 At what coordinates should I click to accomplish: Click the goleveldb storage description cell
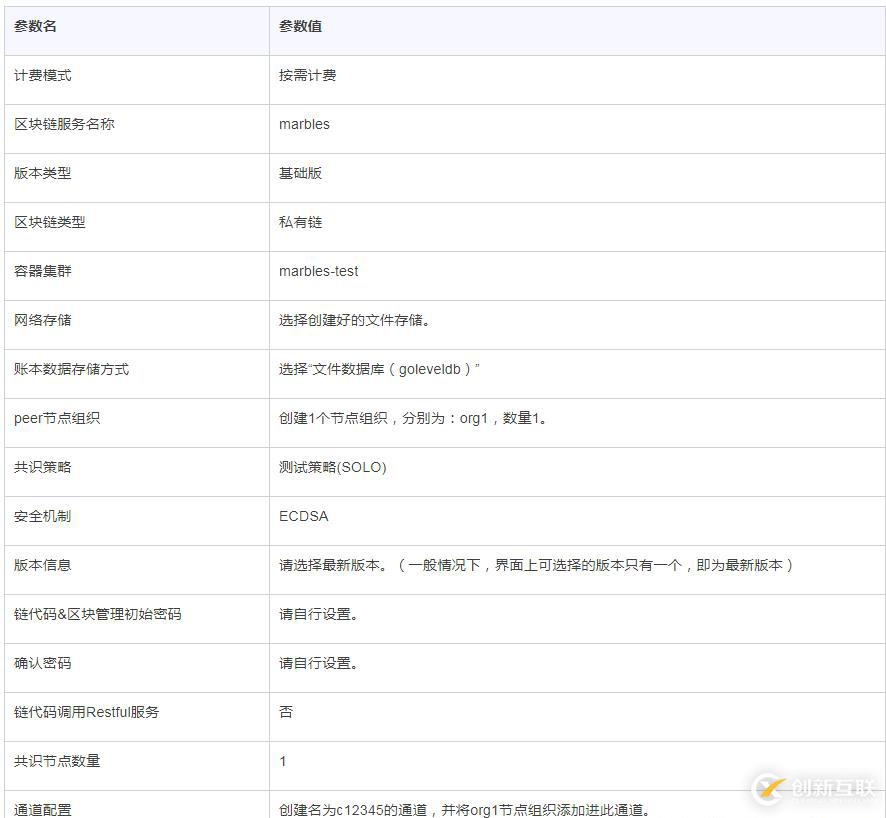point(375,369)
